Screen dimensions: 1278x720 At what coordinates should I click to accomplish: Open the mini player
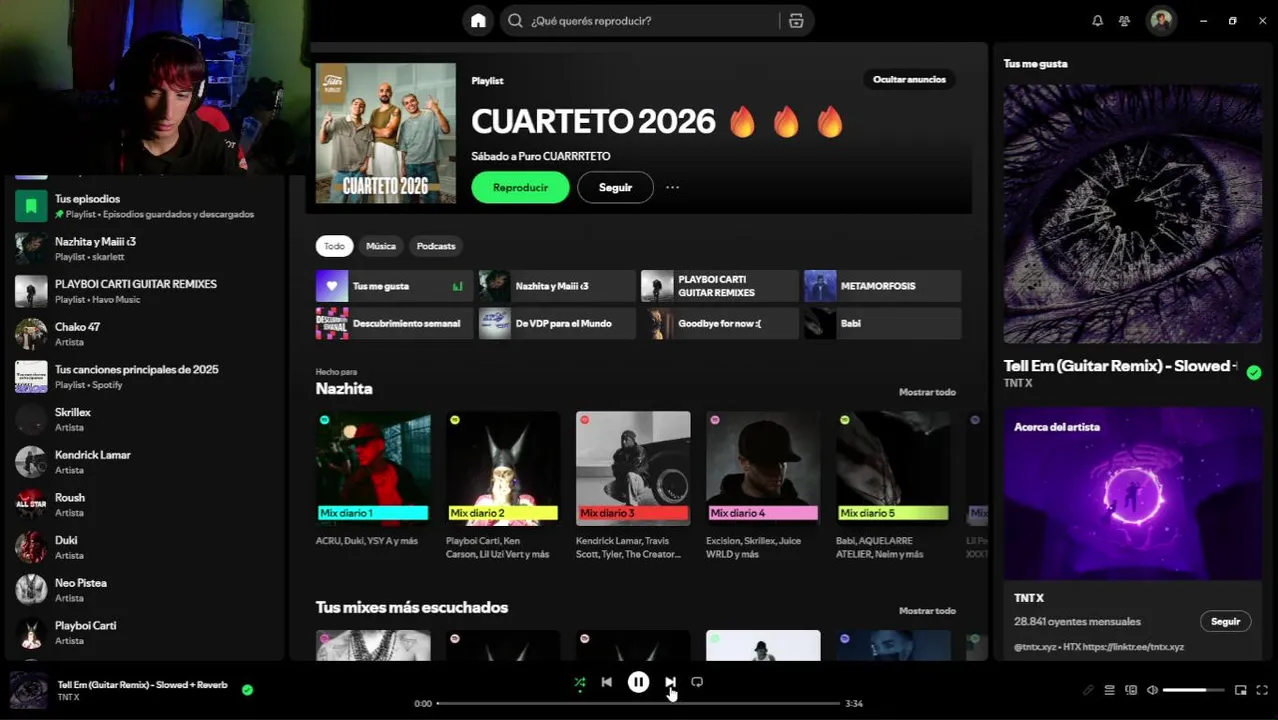(x=1241, y=690)
